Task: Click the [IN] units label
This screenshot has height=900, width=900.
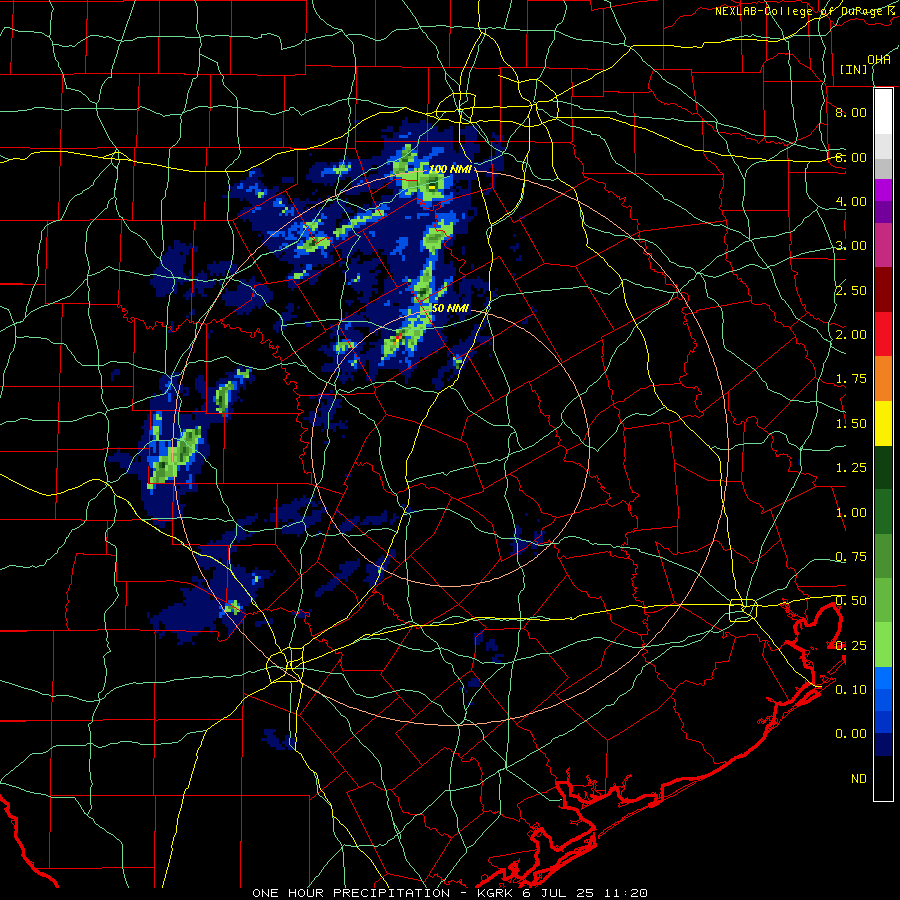Action: point(854,69)
